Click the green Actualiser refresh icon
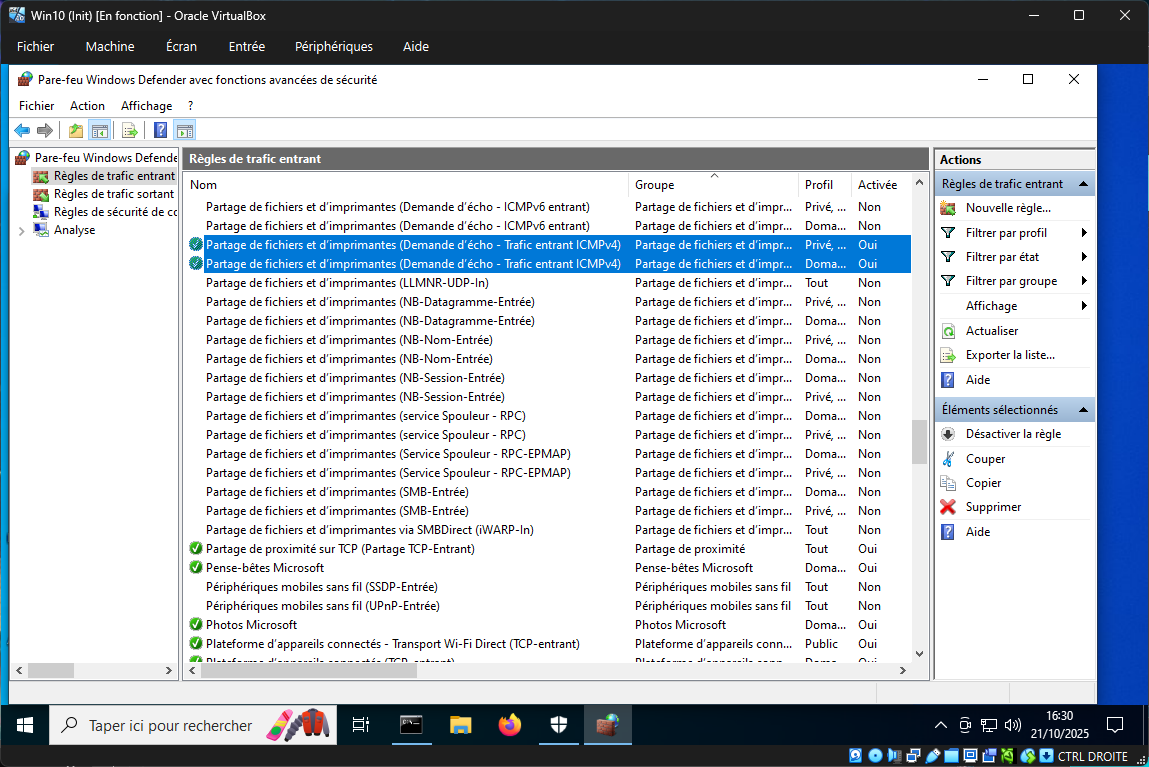 click(x=948, y=331)
